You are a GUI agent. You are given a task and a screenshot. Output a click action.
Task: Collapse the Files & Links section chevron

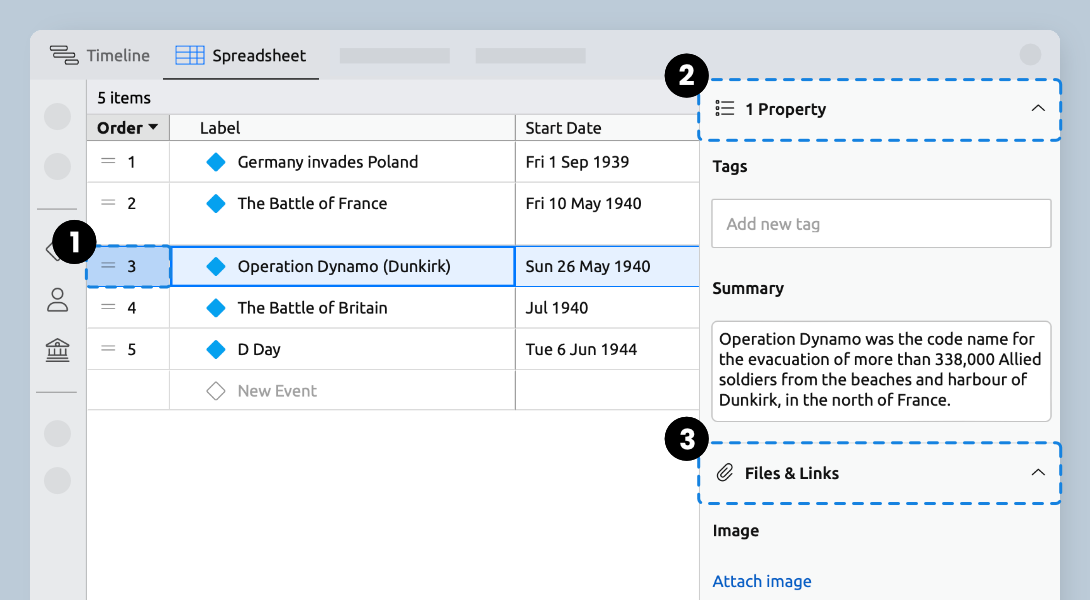1038,473
